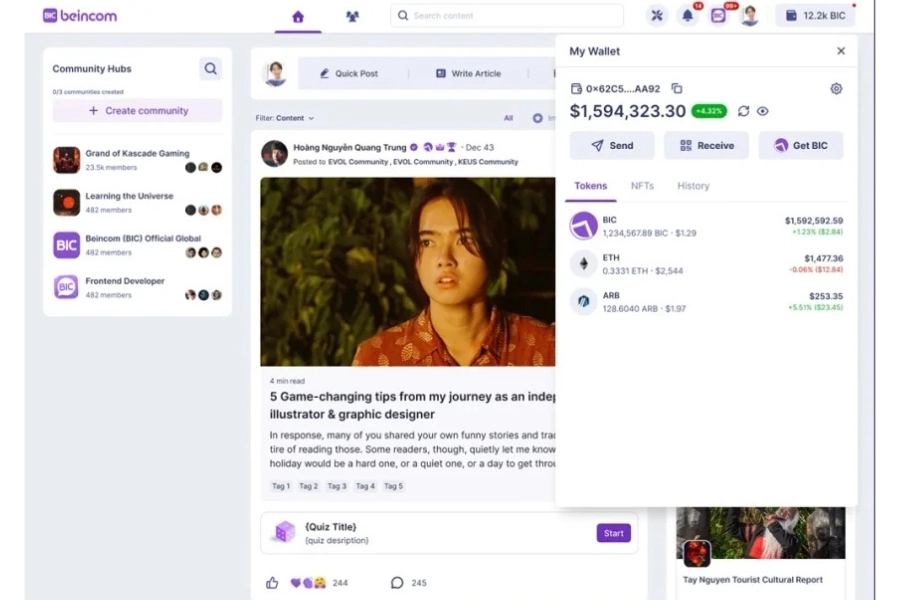The width and height of the screenshot is (900, 600).
Task: Click the +4.32% change badge
Action: [709, 111]
